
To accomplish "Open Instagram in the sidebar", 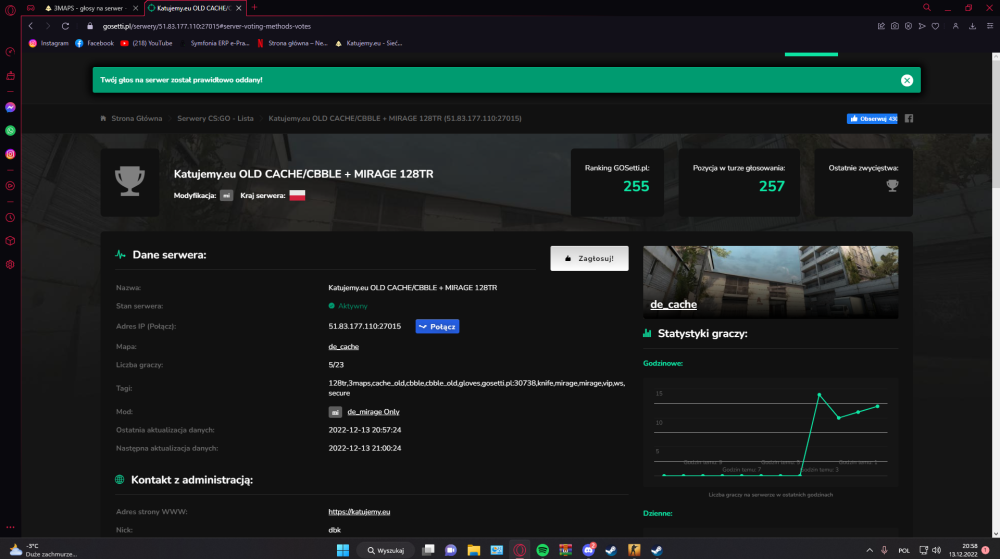I will (10, 154).
